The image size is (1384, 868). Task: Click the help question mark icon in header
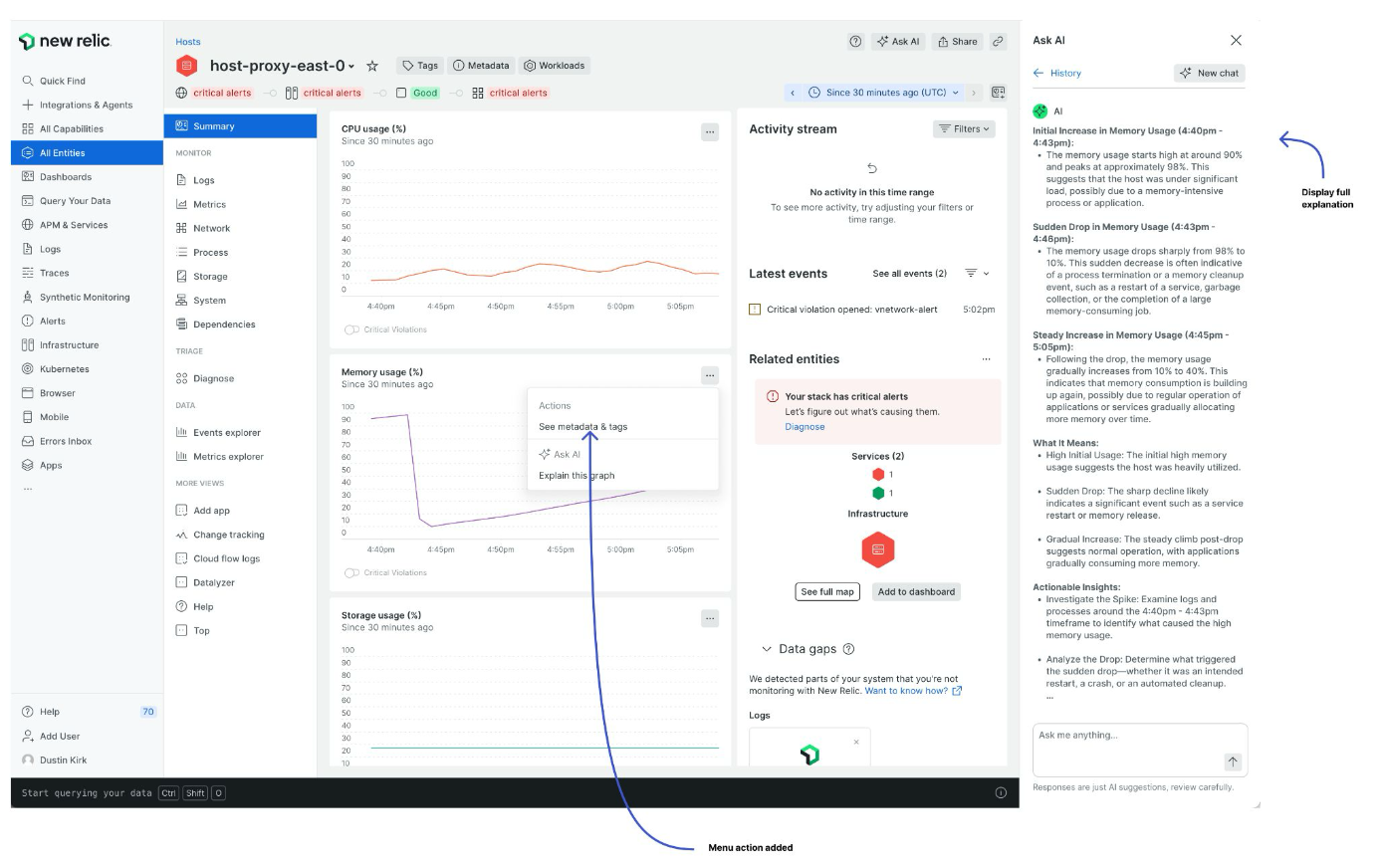coord(855,41)
